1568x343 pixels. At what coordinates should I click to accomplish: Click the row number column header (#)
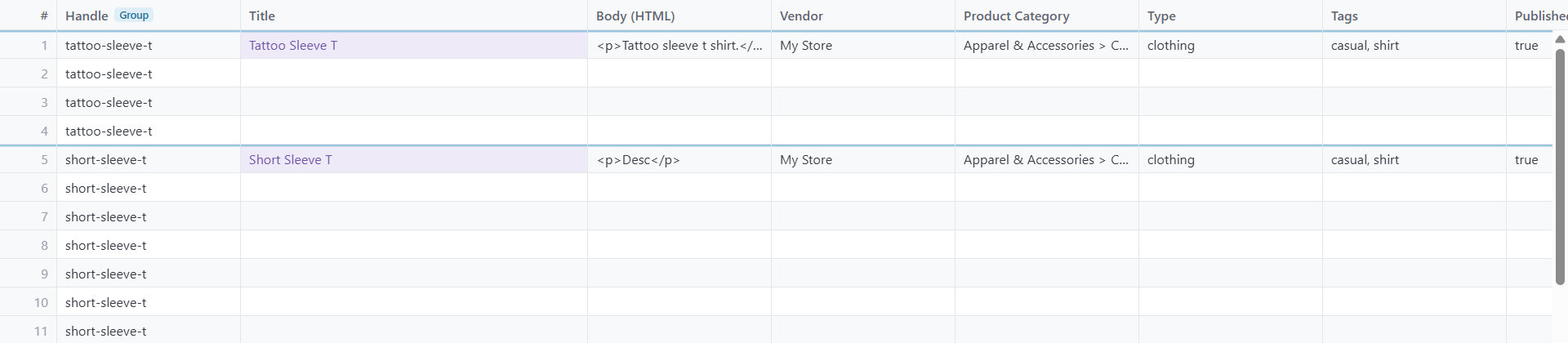click(29, 16)
